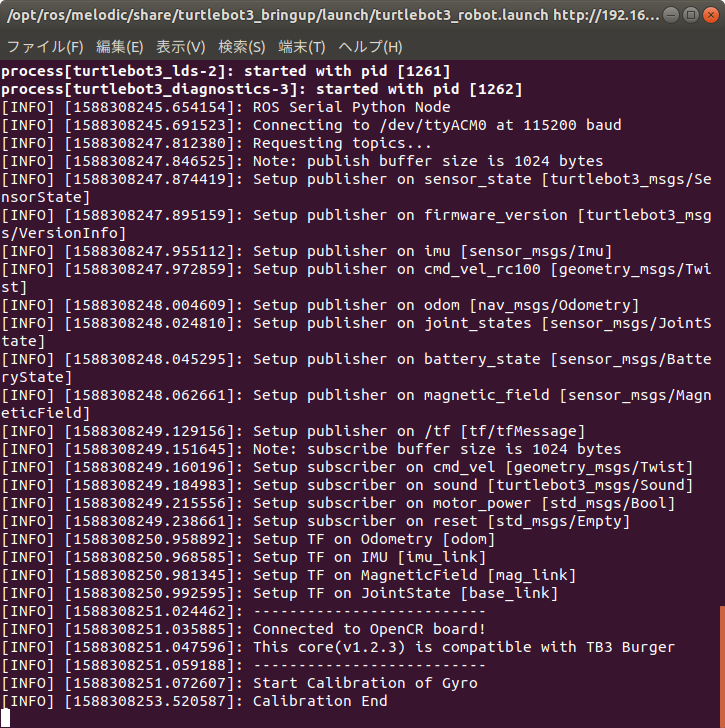The height and width of the screenshot is (728, 725).
Task: Click 'process[turtlebot3_diagnostics-3]' line
Action: [262, 89]
